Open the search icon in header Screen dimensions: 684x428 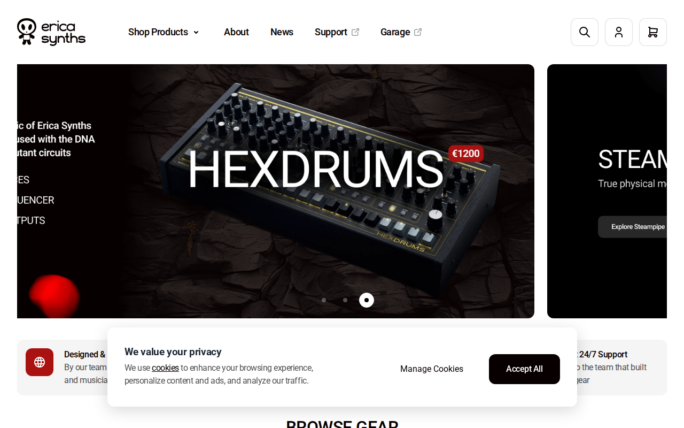click(584, 32)
